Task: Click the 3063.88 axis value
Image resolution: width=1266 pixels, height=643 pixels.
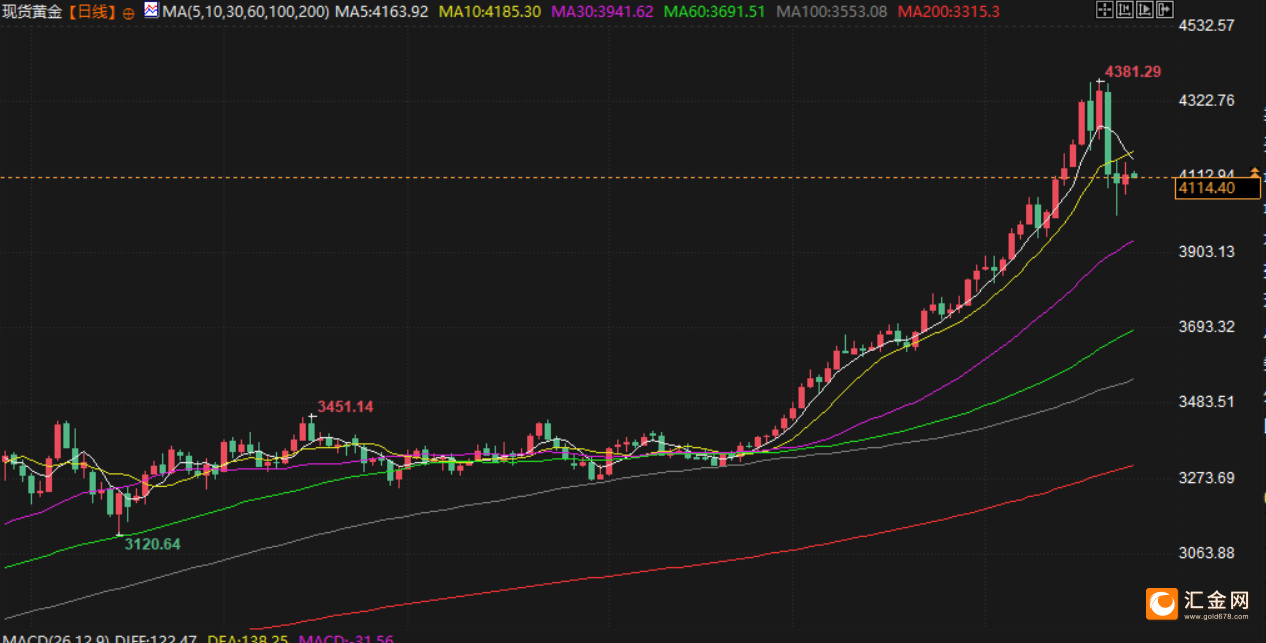Action: pyautogui.click(x=1207, y=553)
